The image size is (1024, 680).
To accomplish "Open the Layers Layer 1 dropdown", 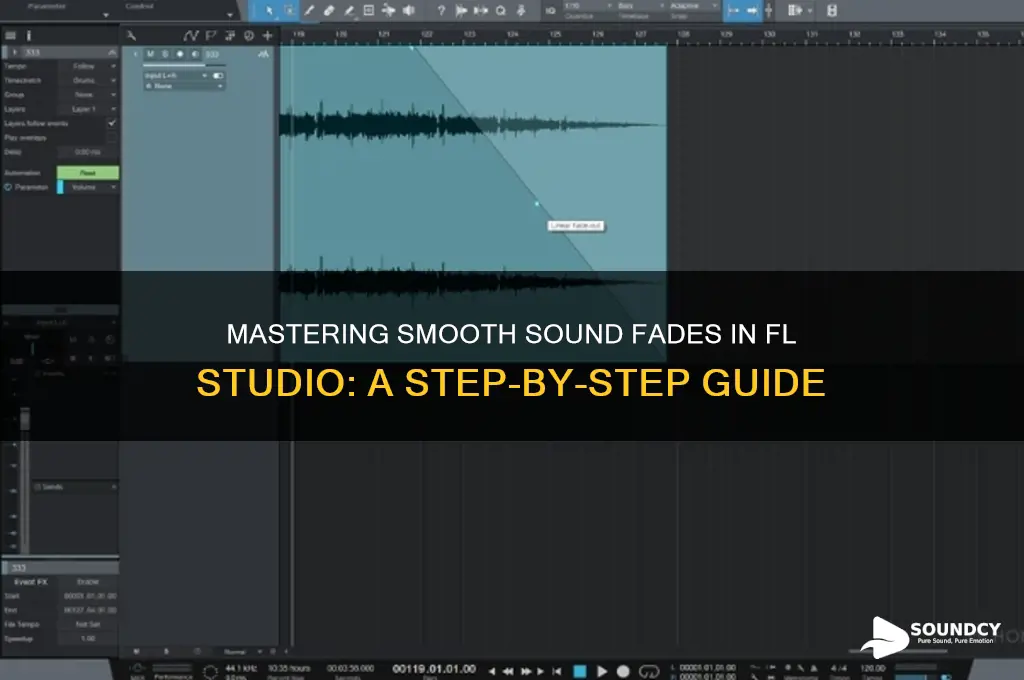I will [87, 109].
